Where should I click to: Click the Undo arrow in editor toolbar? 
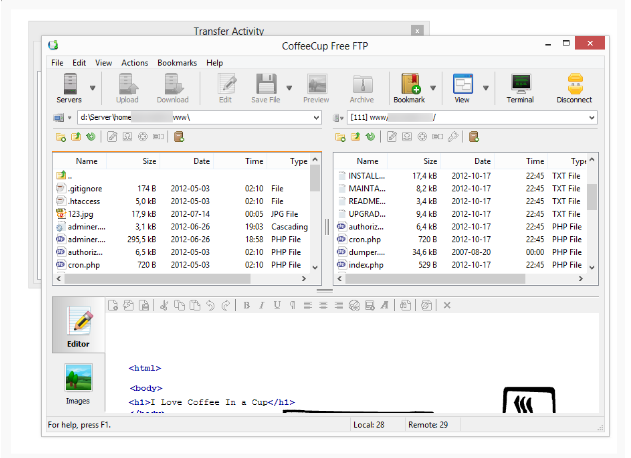(210, 305)
